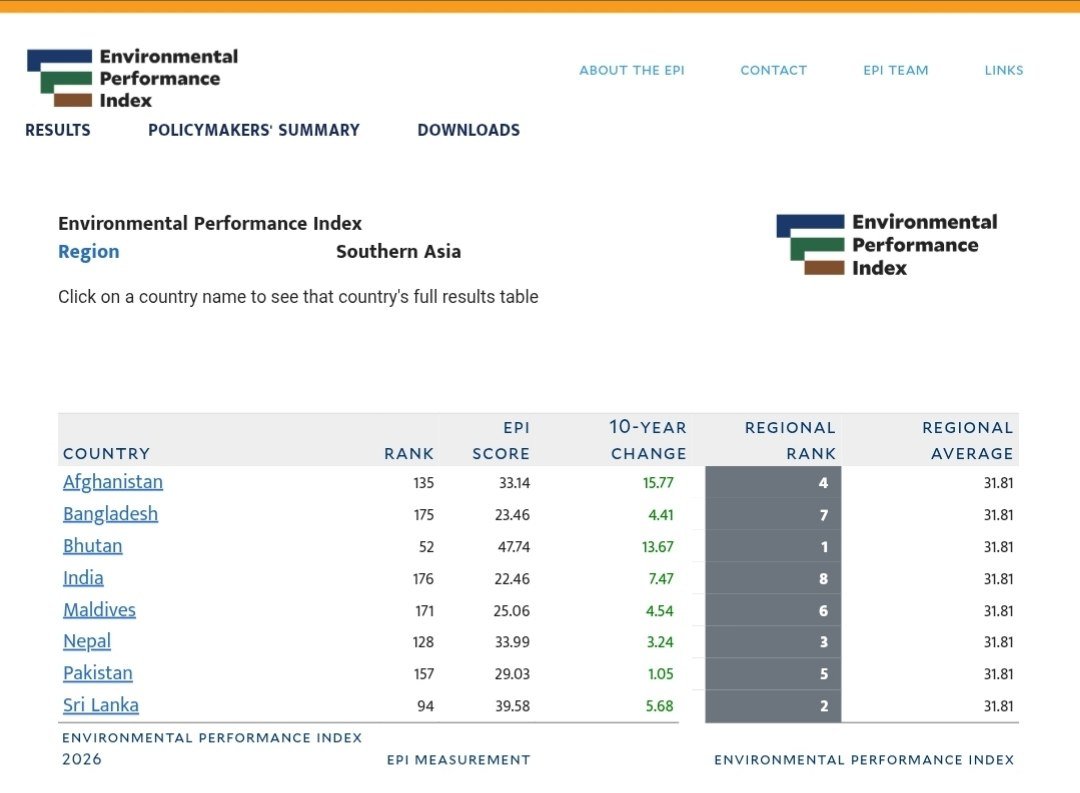Click Afghanistan's 10-year change 15.77
The width and height of the screenshot is (1080, 793).
(658, 483)
